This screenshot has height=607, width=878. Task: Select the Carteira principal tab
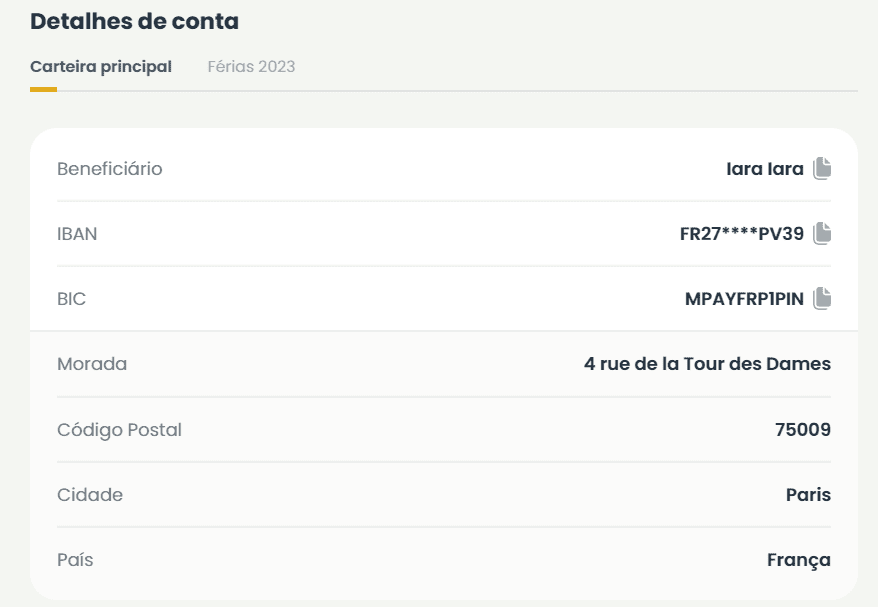tap(101, 67)
